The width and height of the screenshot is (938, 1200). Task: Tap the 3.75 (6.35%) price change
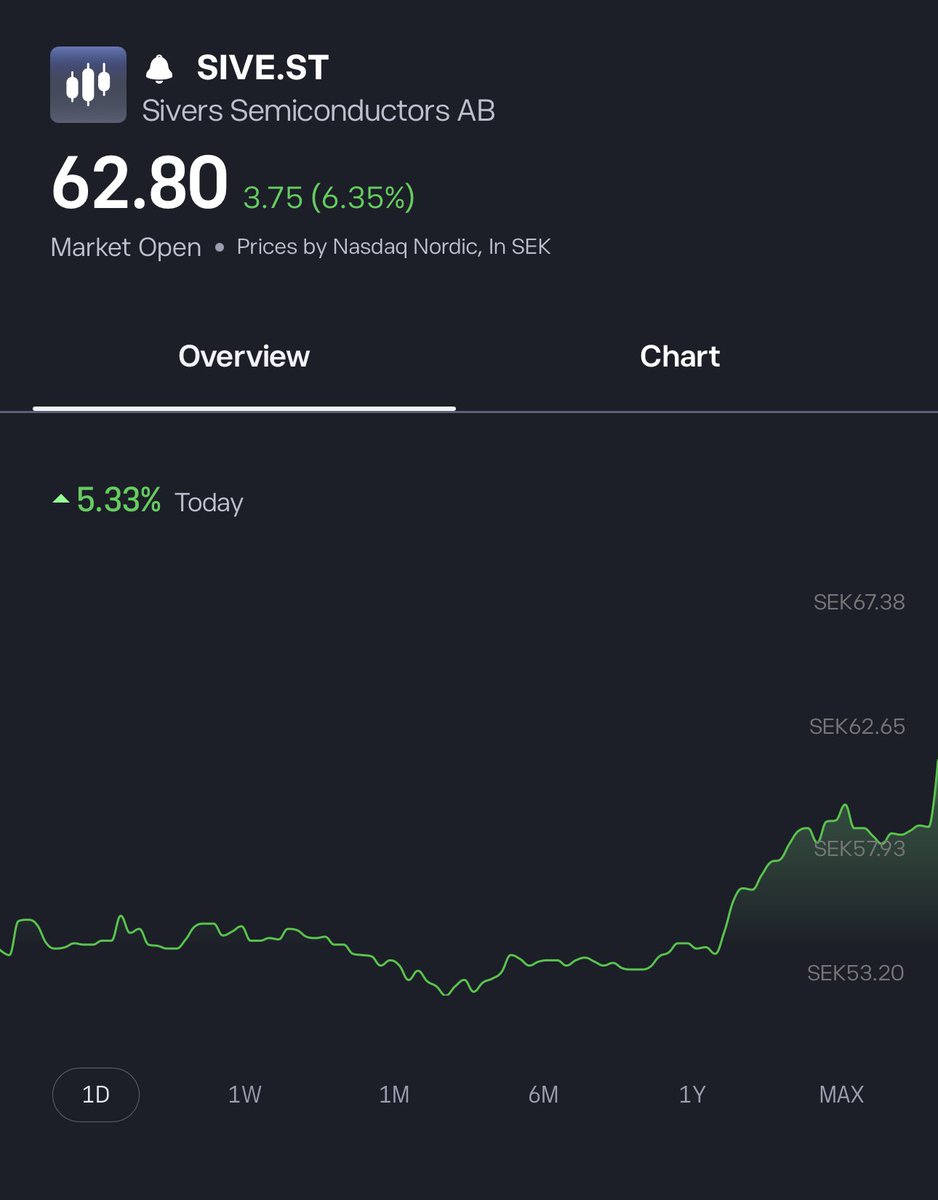(x=329, y=198)
